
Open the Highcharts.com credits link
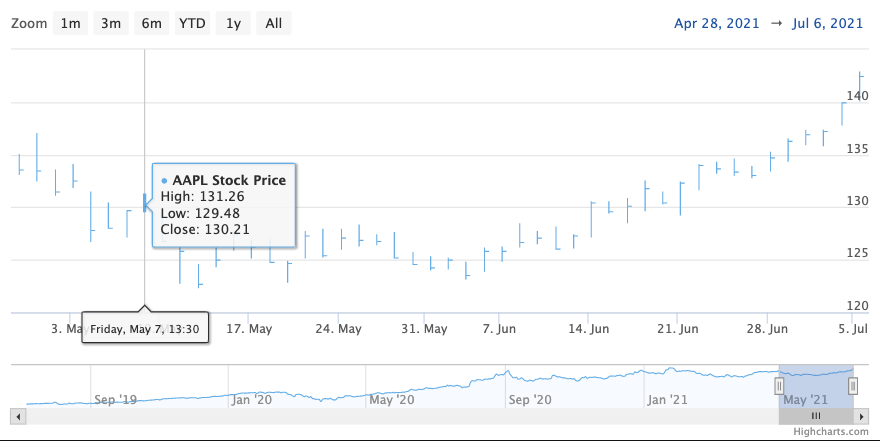(x=830, y=432)
